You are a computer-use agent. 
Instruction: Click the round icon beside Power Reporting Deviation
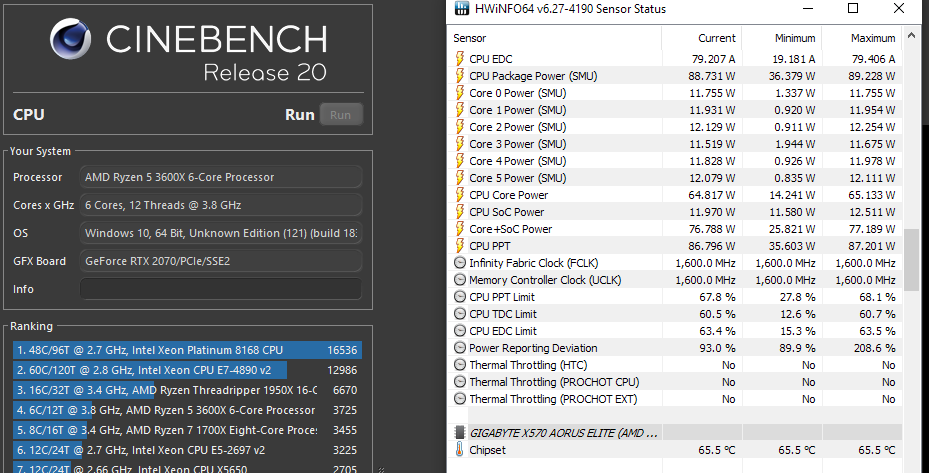[460, 348]
